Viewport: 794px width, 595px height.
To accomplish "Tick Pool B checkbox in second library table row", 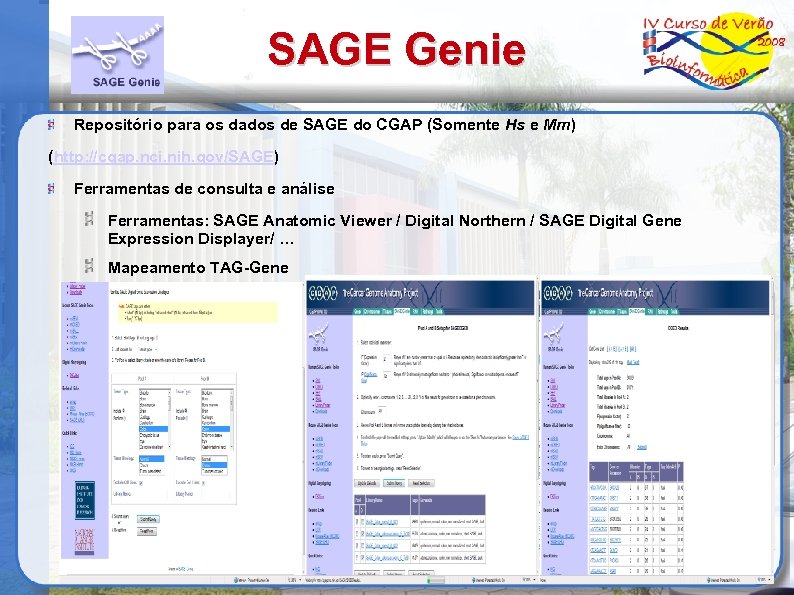I will (363, 533).
